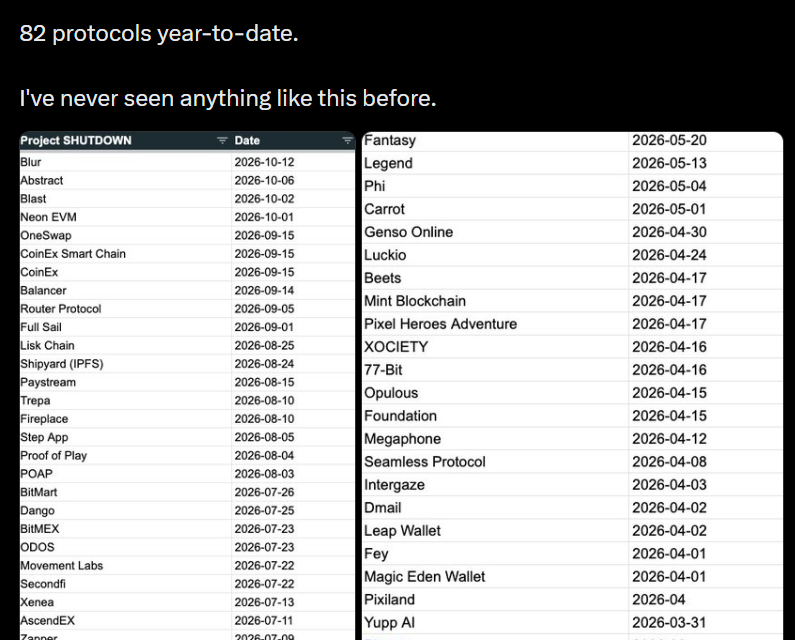Click the XOCIETY row name
795x640 pixels.
click(396, 347)
